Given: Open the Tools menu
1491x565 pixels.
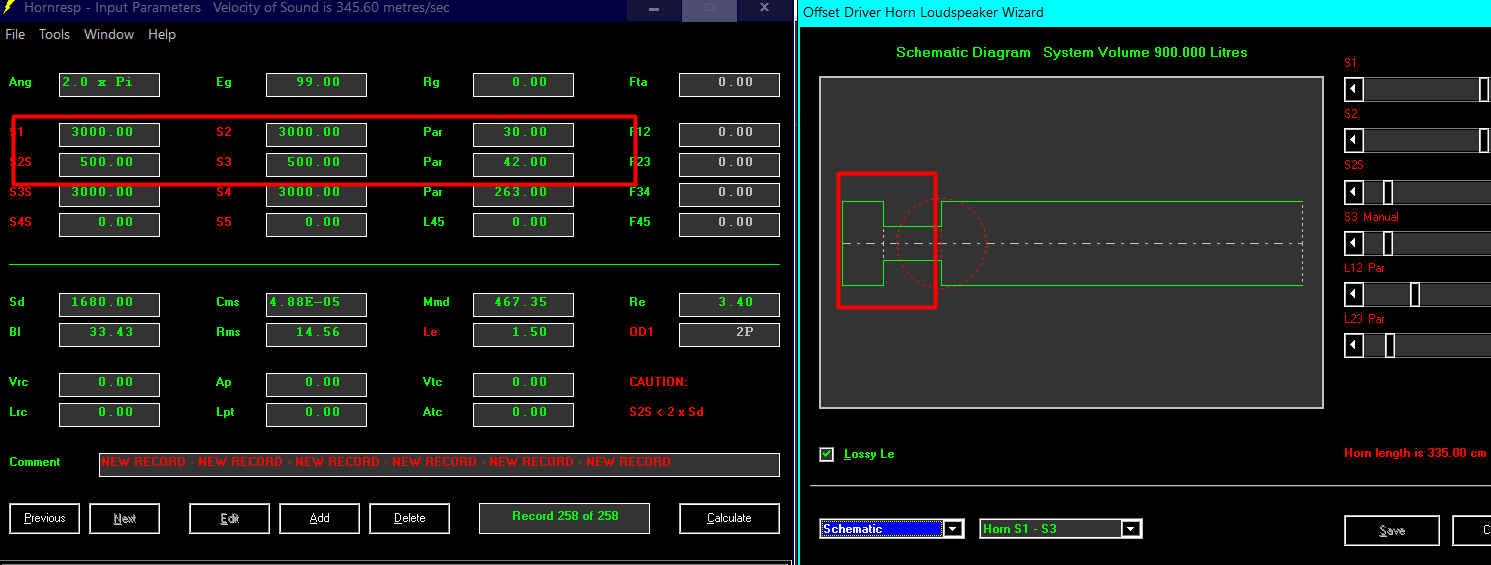Looking at the screenshot, I should (x=54, y=34).
